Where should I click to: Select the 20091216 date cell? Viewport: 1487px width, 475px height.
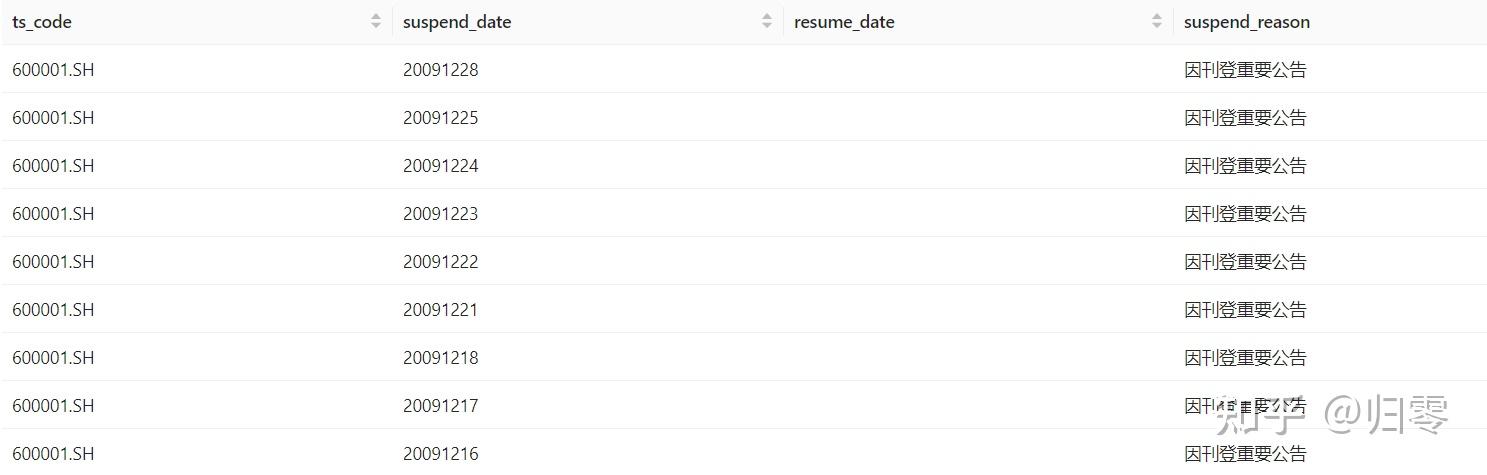[441, 454]
